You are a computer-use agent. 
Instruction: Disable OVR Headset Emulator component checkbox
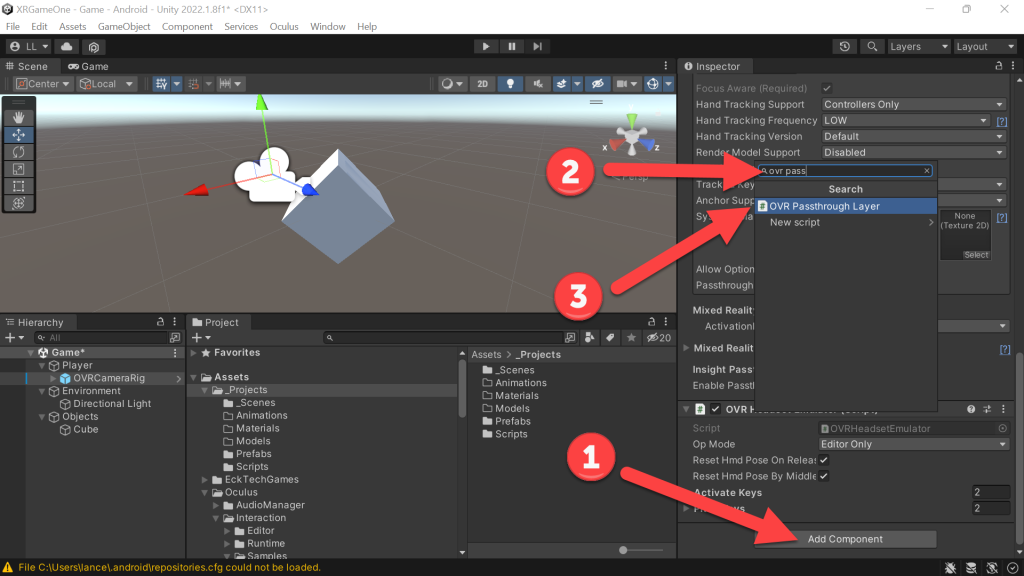(716, 409)
